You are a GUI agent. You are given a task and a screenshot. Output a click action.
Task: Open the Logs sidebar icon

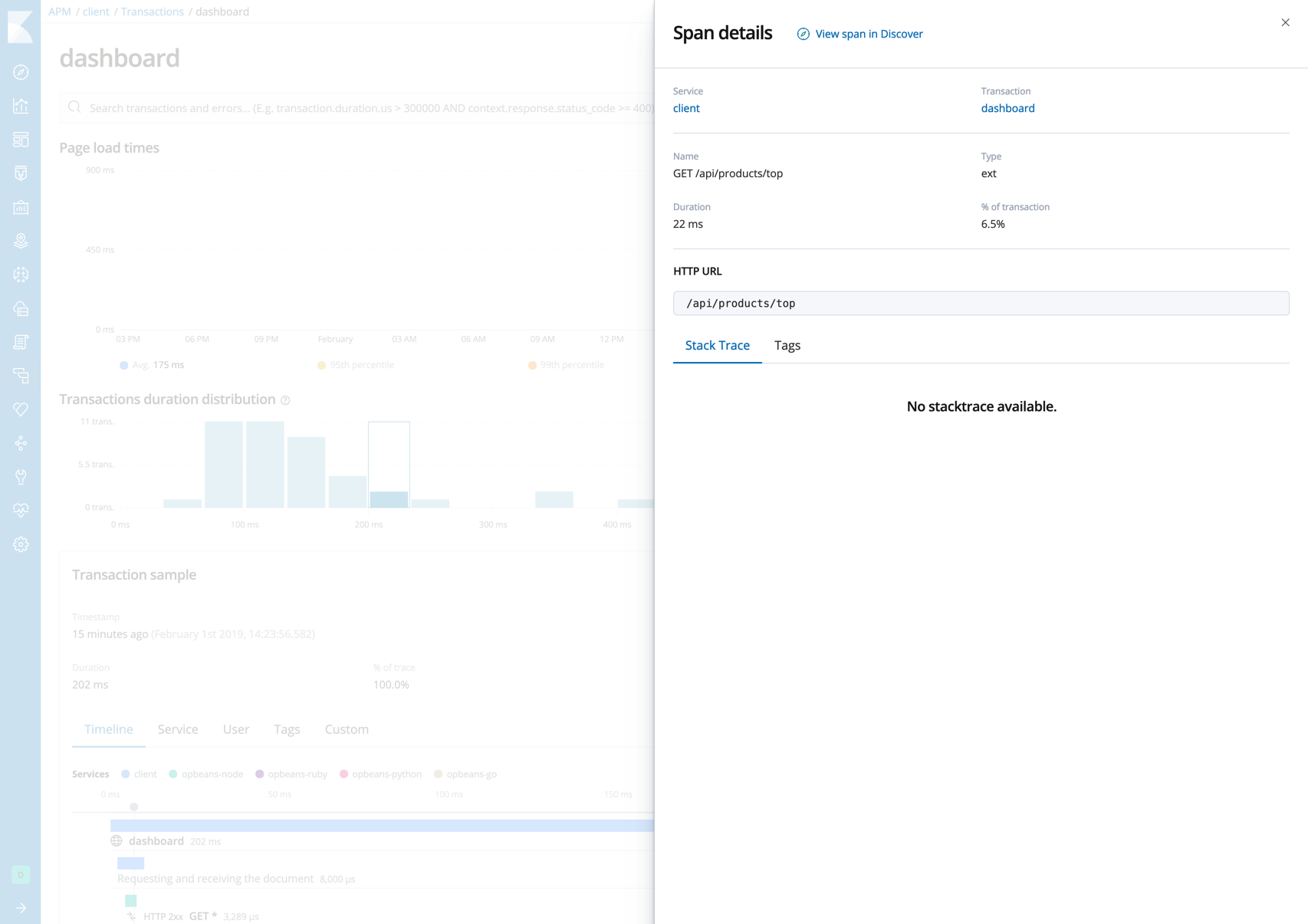coord(21,342)
